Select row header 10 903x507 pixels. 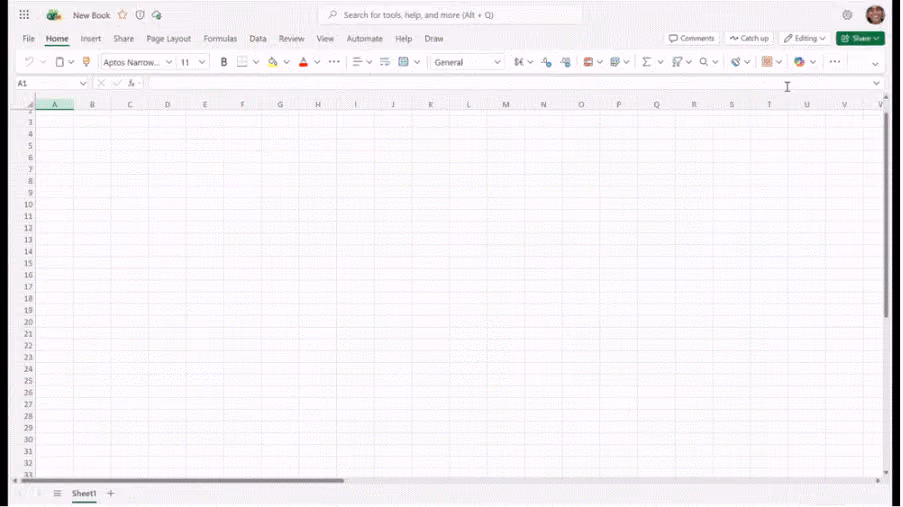(28, 205)
